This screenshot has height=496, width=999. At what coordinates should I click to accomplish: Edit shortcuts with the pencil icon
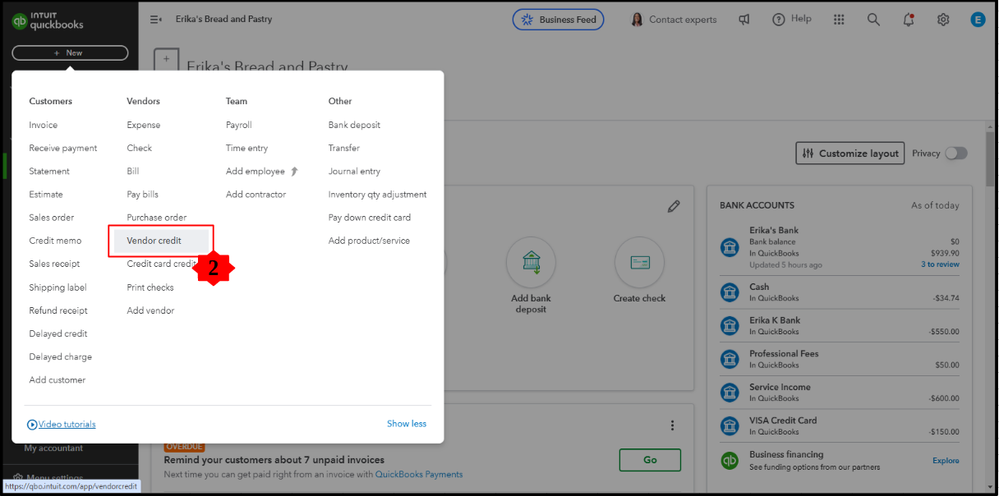tap(673, 206)
